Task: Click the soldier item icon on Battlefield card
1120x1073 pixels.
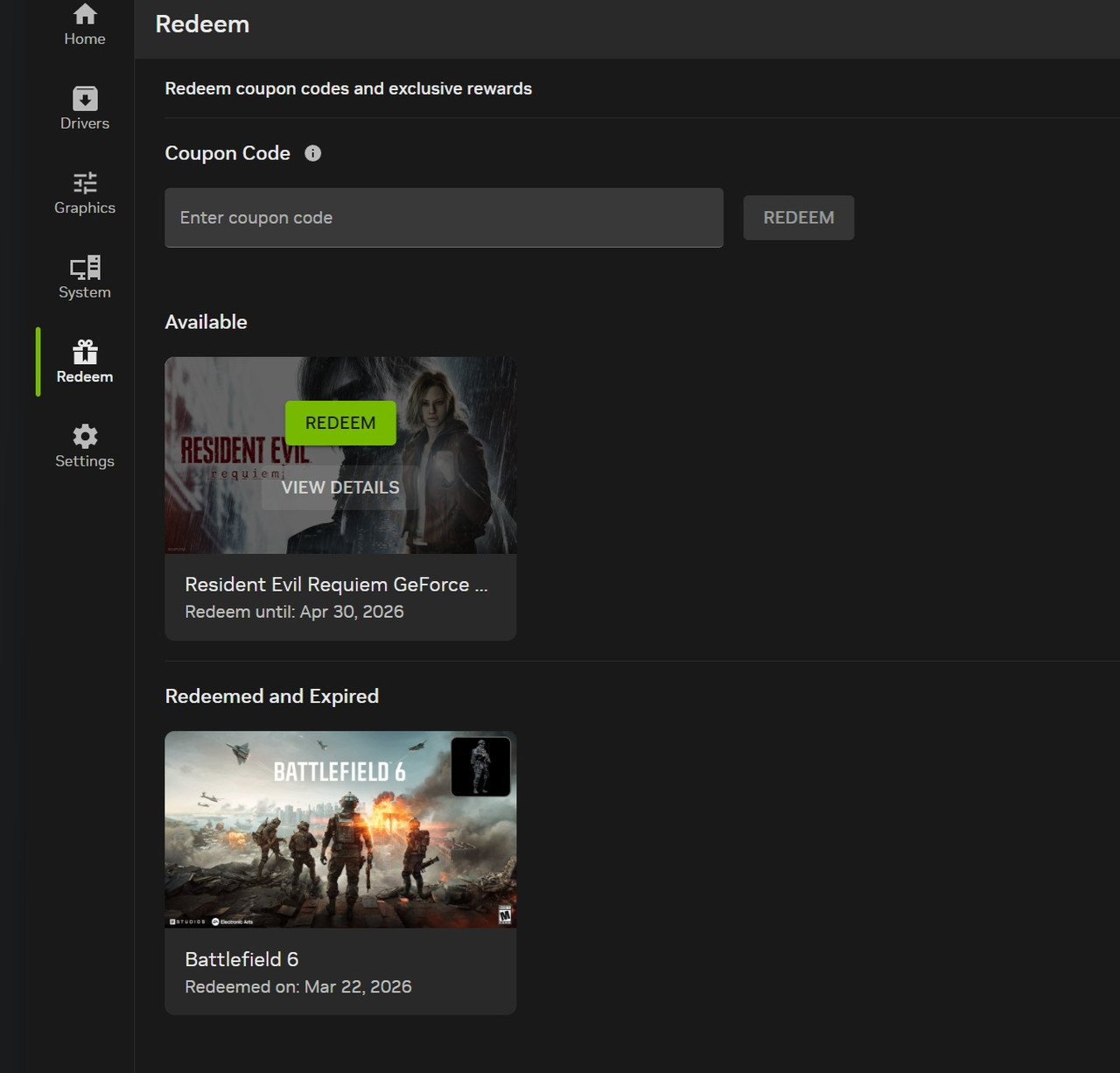Action: (x=480, y=767)
